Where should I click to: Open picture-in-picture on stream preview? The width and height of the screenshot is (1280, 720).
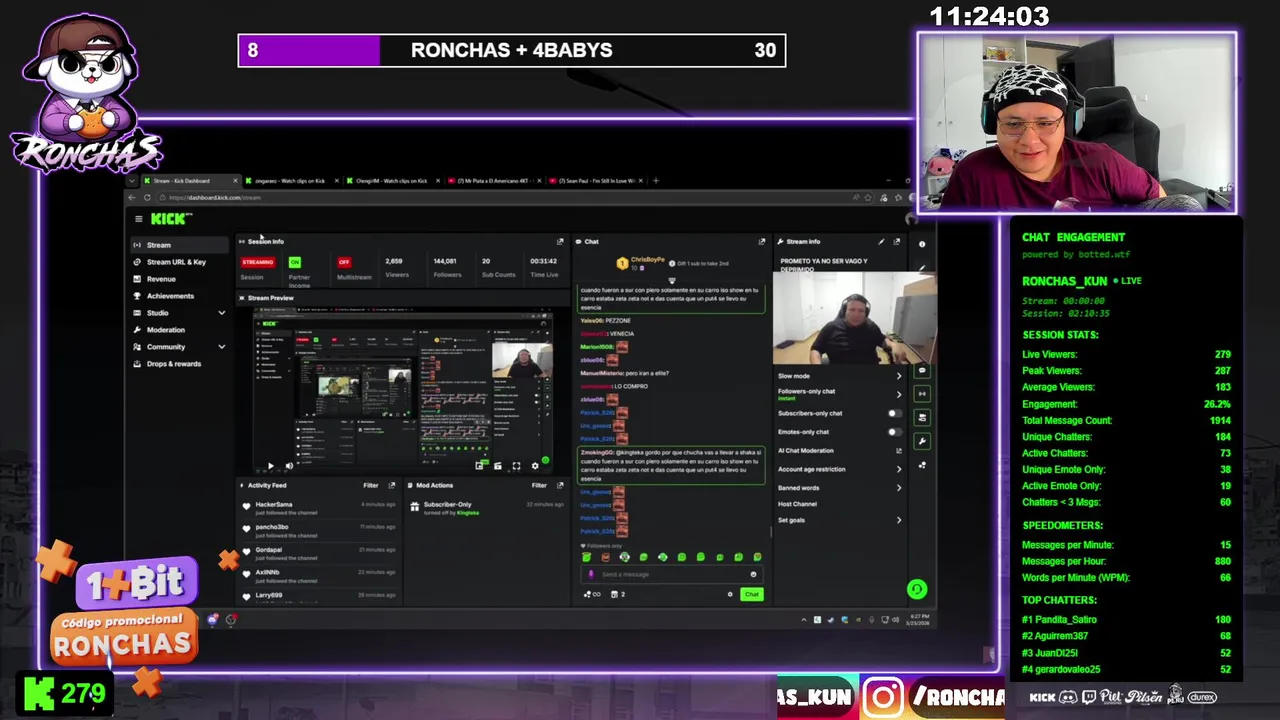480,466
